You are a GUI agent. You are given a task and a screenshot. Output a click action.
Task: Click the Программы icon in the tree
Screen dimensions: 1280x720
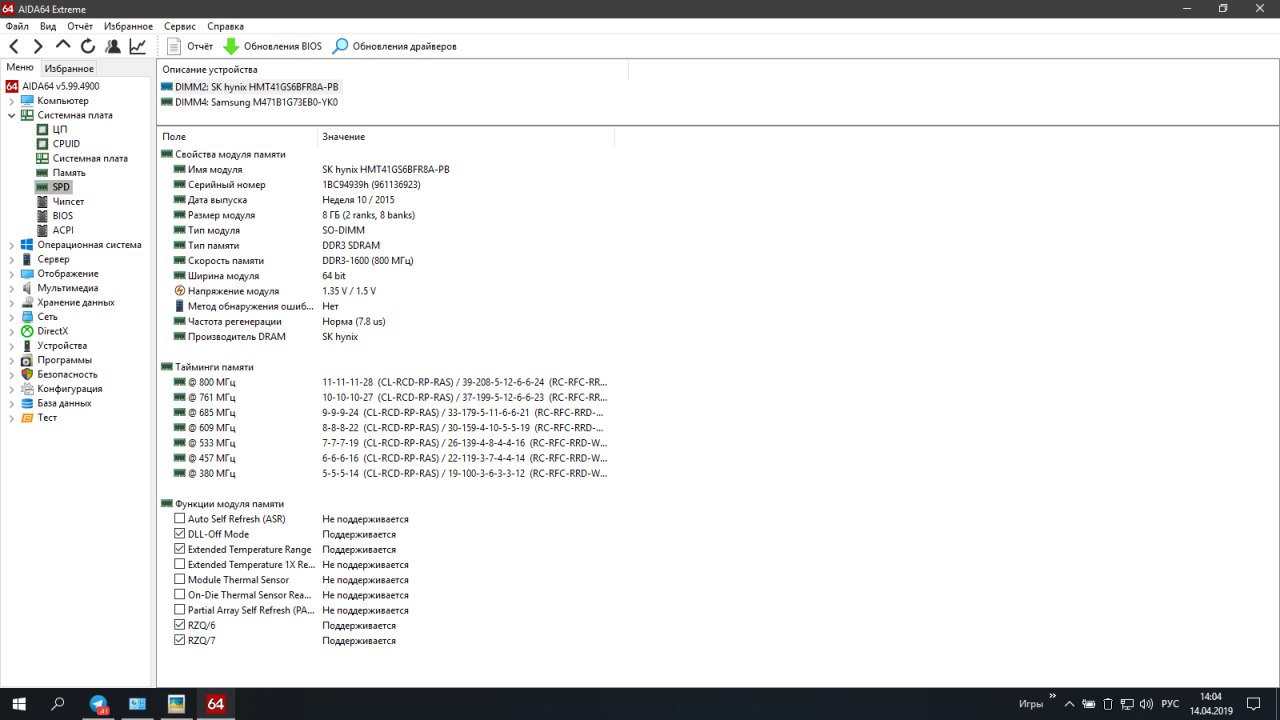tap(28, 360)
